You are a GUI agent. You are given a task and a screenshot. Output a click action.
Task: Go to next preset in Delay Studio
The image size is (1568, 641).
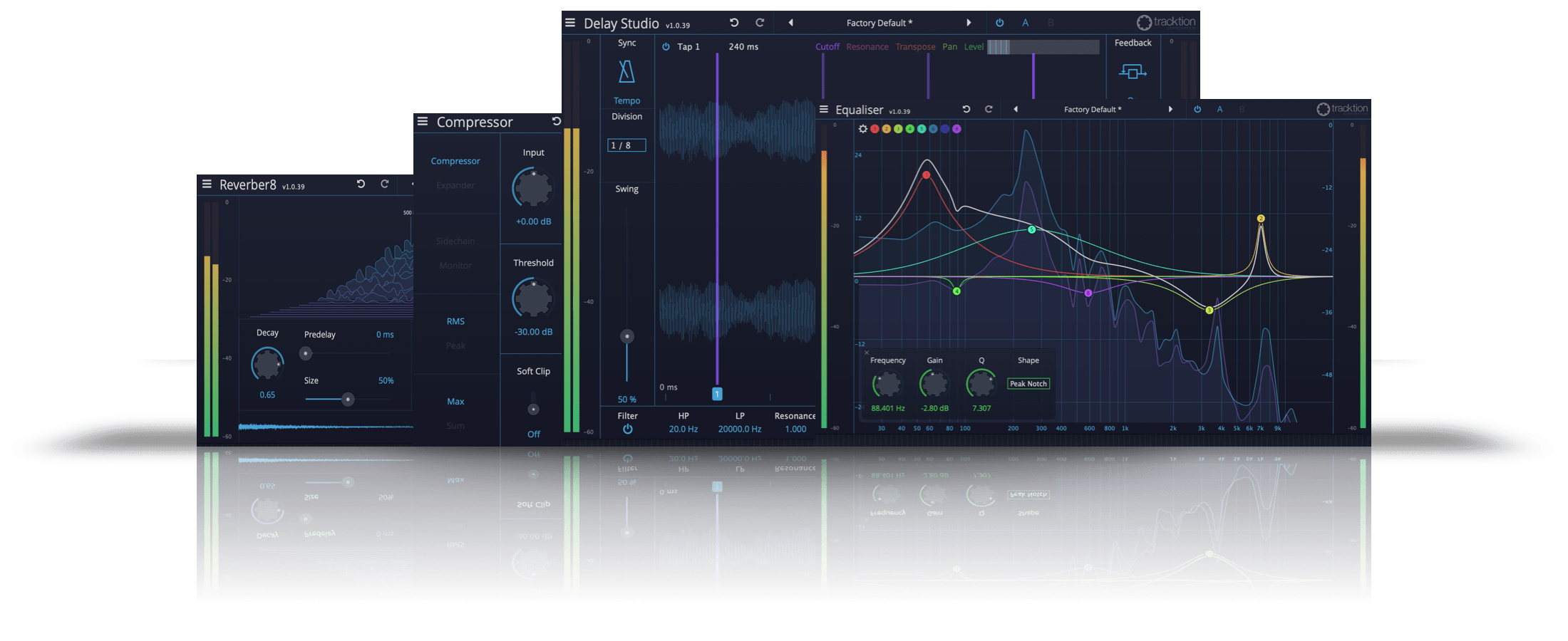[x=969, y=23]
